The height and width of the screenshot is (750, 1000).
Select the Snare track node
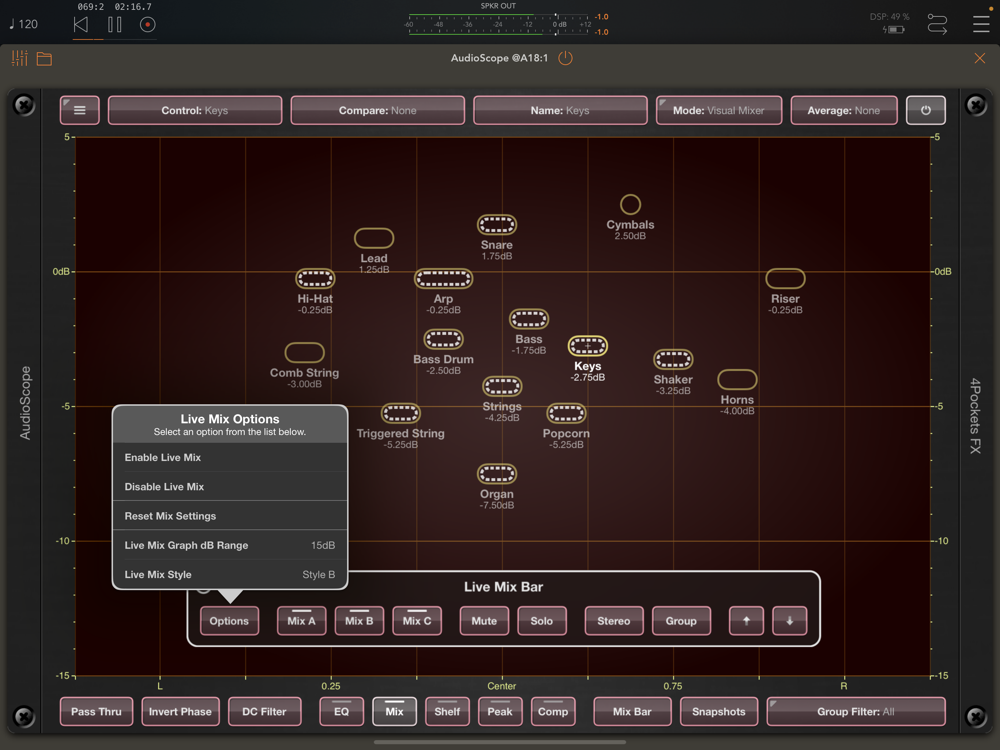[497, 224]
